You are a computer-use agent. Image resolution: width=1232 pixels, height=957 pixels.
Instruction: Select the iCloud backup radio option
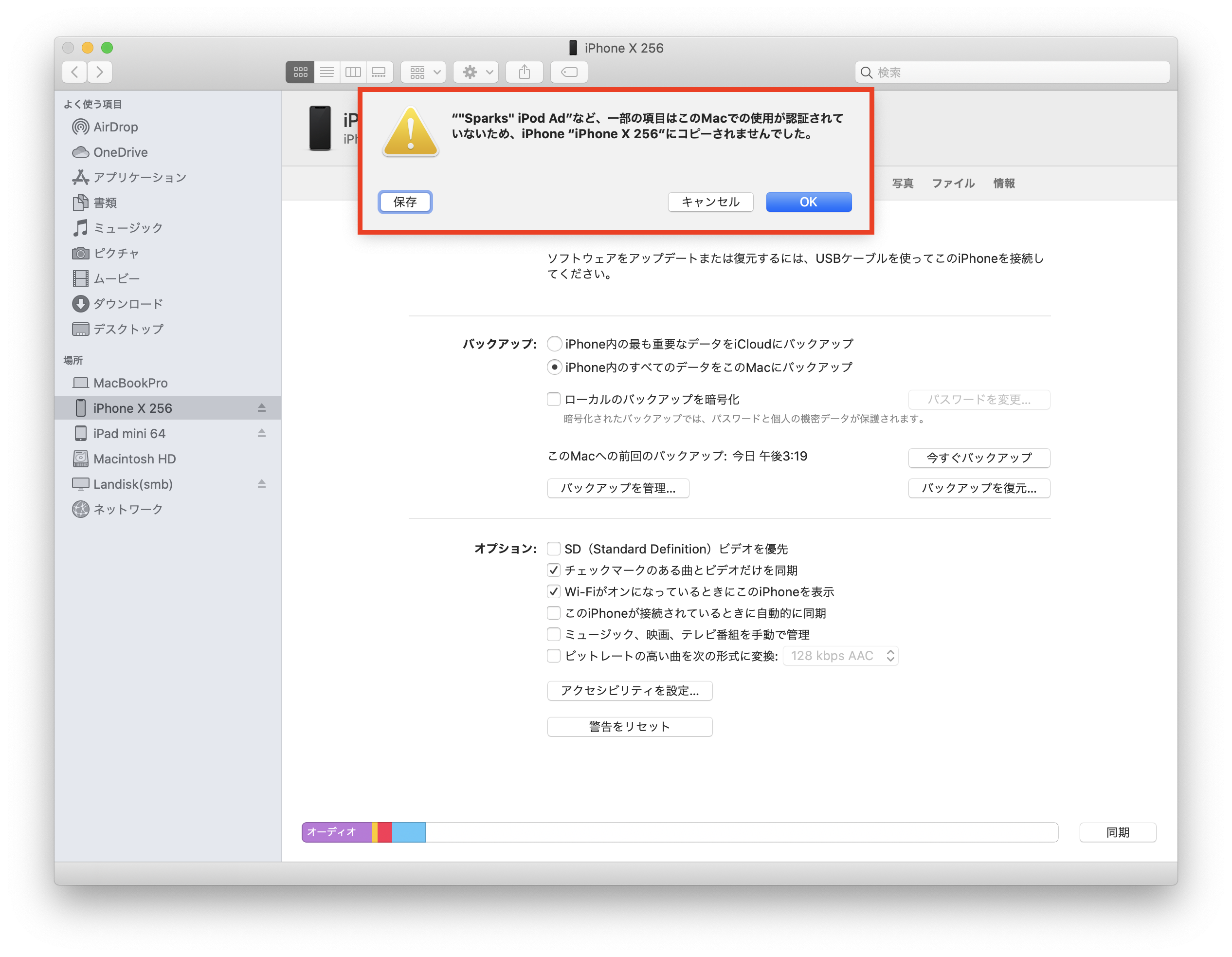(x=555, y=344)
